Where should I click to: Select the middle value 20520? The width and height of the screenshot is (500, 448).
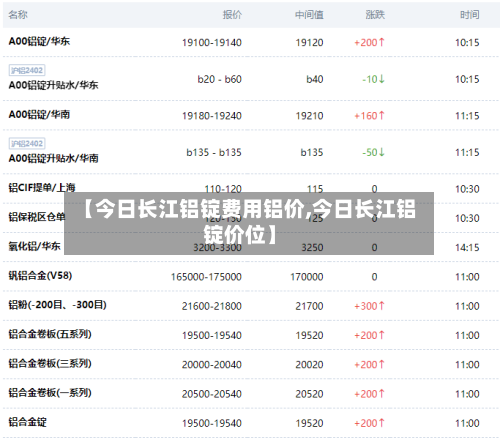point(309,394)
